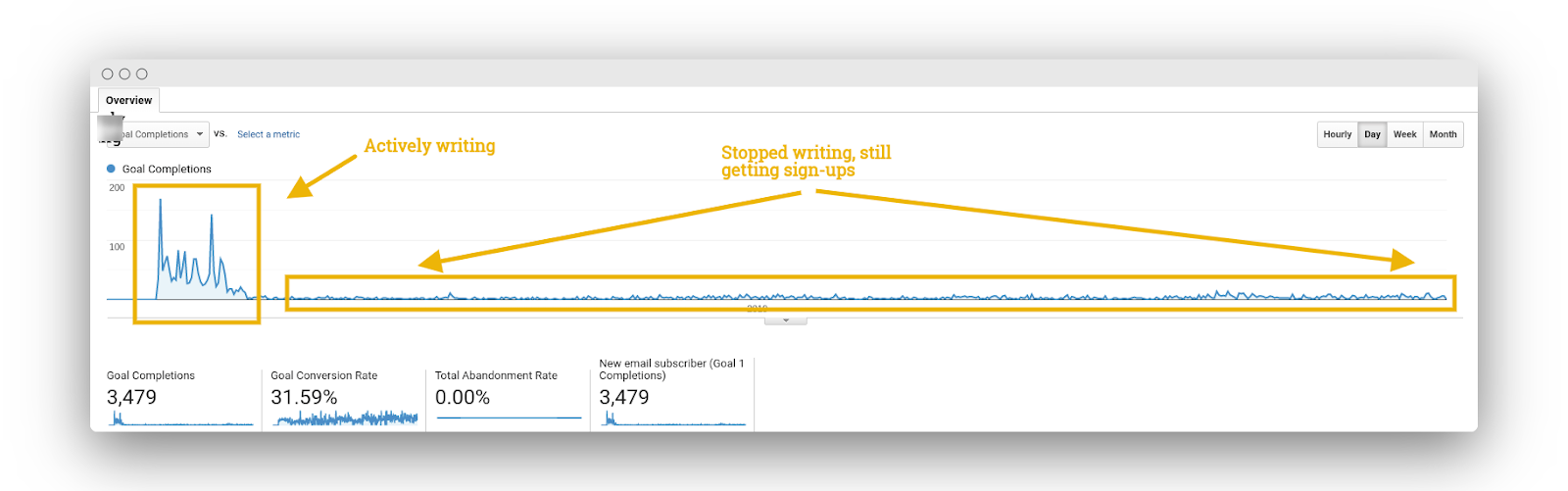The image size is (1568, 491).
Task: Switch to the Overview tab
Action: (128, 100)
